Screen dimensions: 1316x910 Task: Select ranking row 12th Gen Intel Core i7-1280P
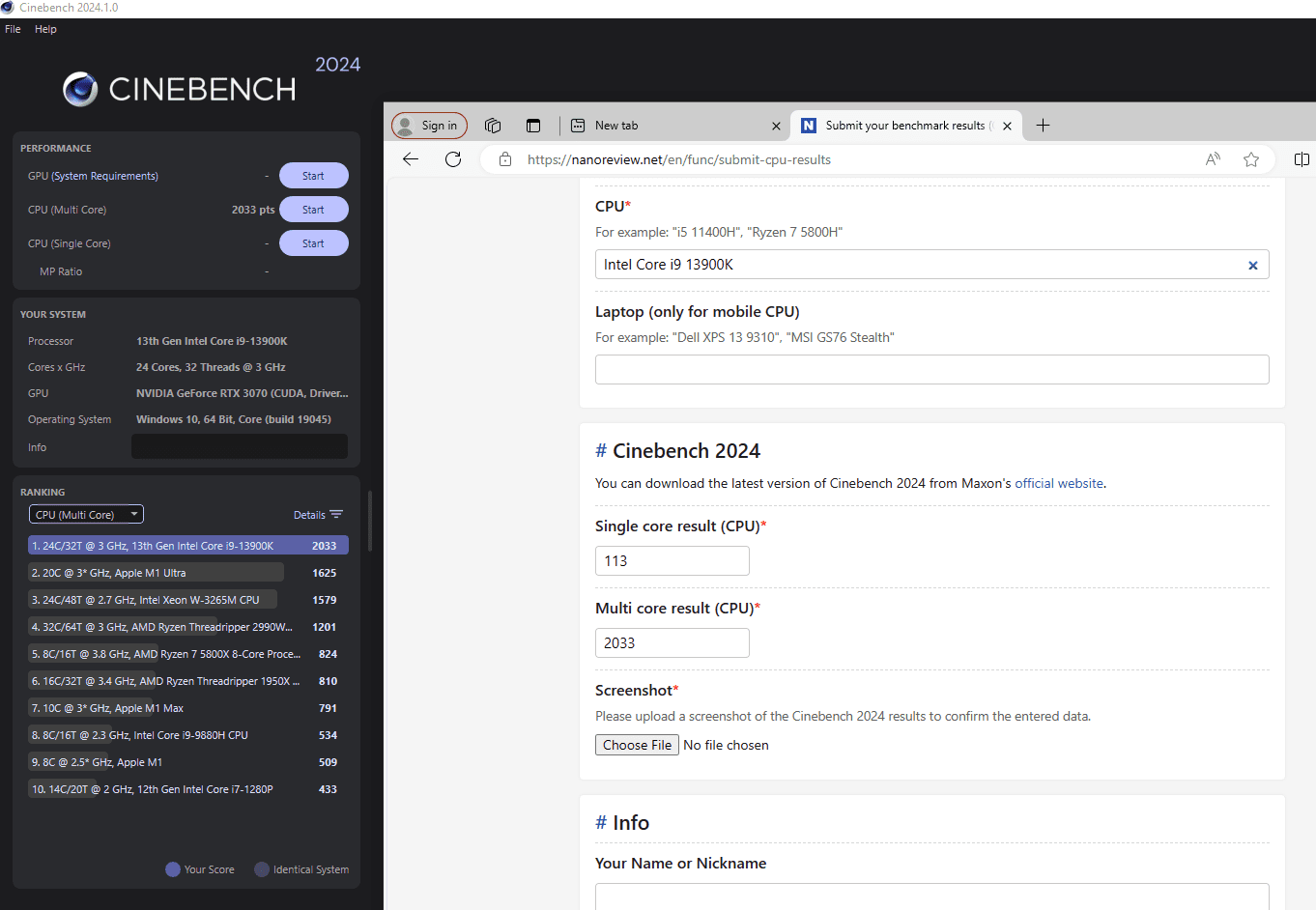[187, 789]
